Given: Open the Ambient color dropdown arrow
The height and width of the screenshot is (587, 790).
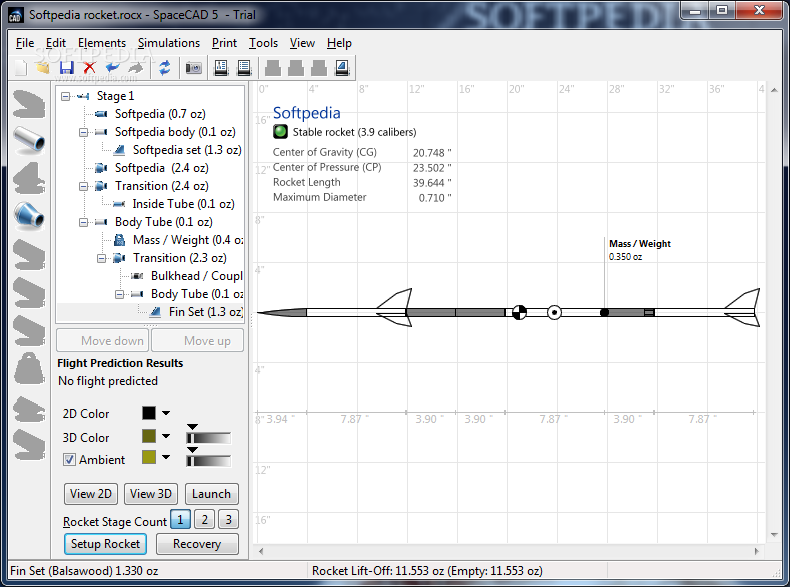Looking at the screenshot, I should click(166, 458).
